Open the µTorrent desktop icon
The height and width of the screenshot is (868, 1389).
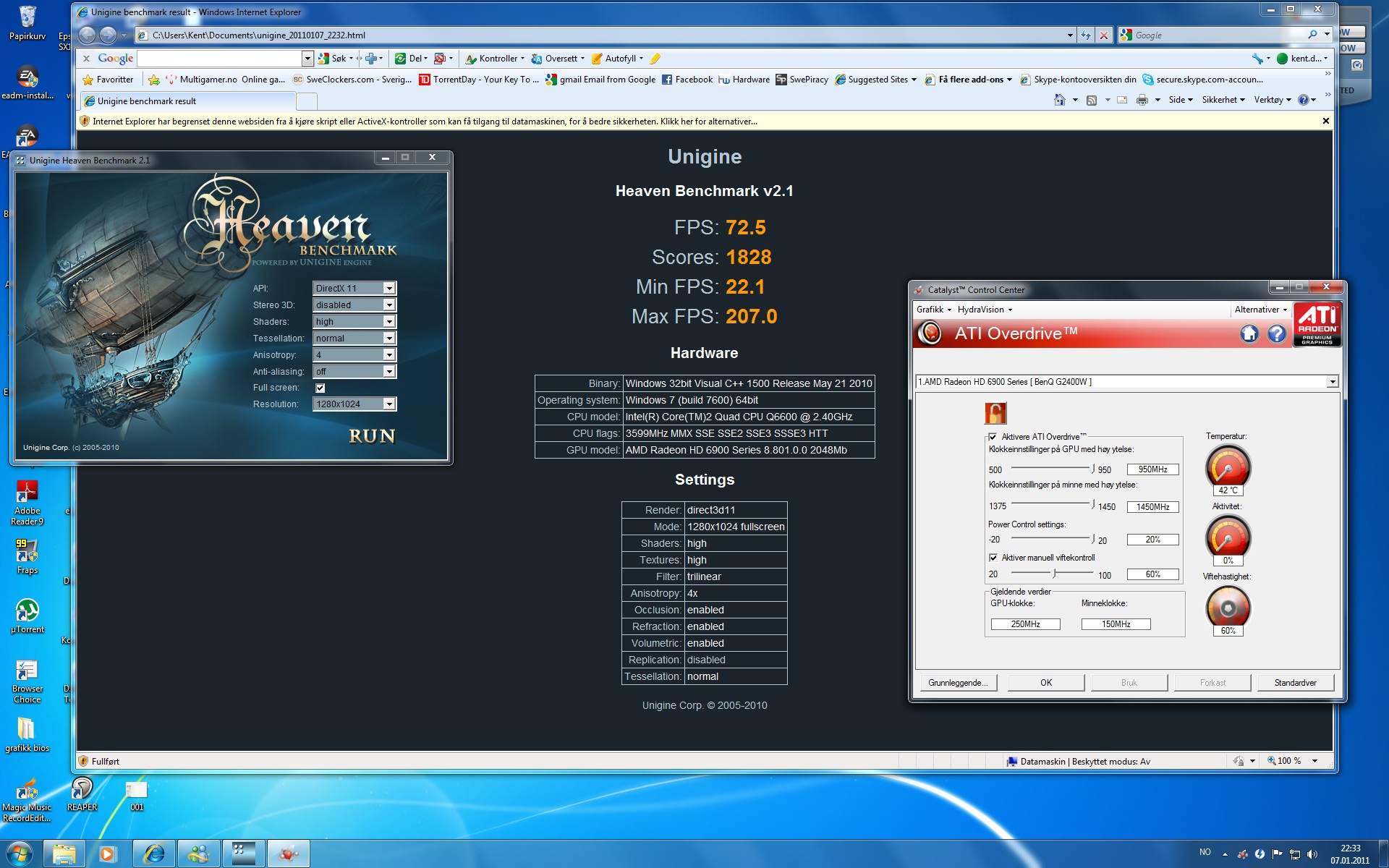(27, 616)
